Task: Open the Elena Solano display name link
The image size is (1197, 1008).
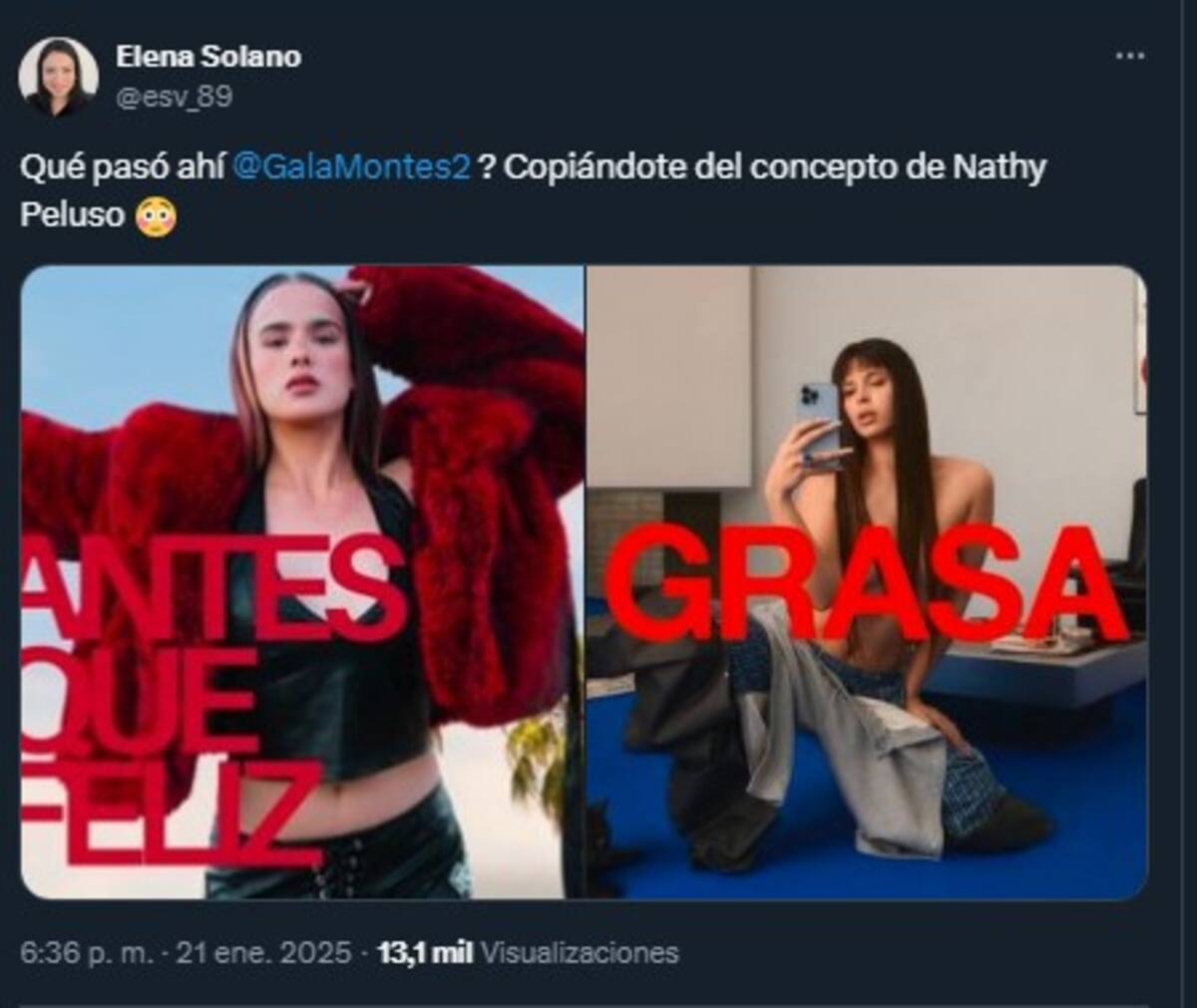Action: point(207,57)
